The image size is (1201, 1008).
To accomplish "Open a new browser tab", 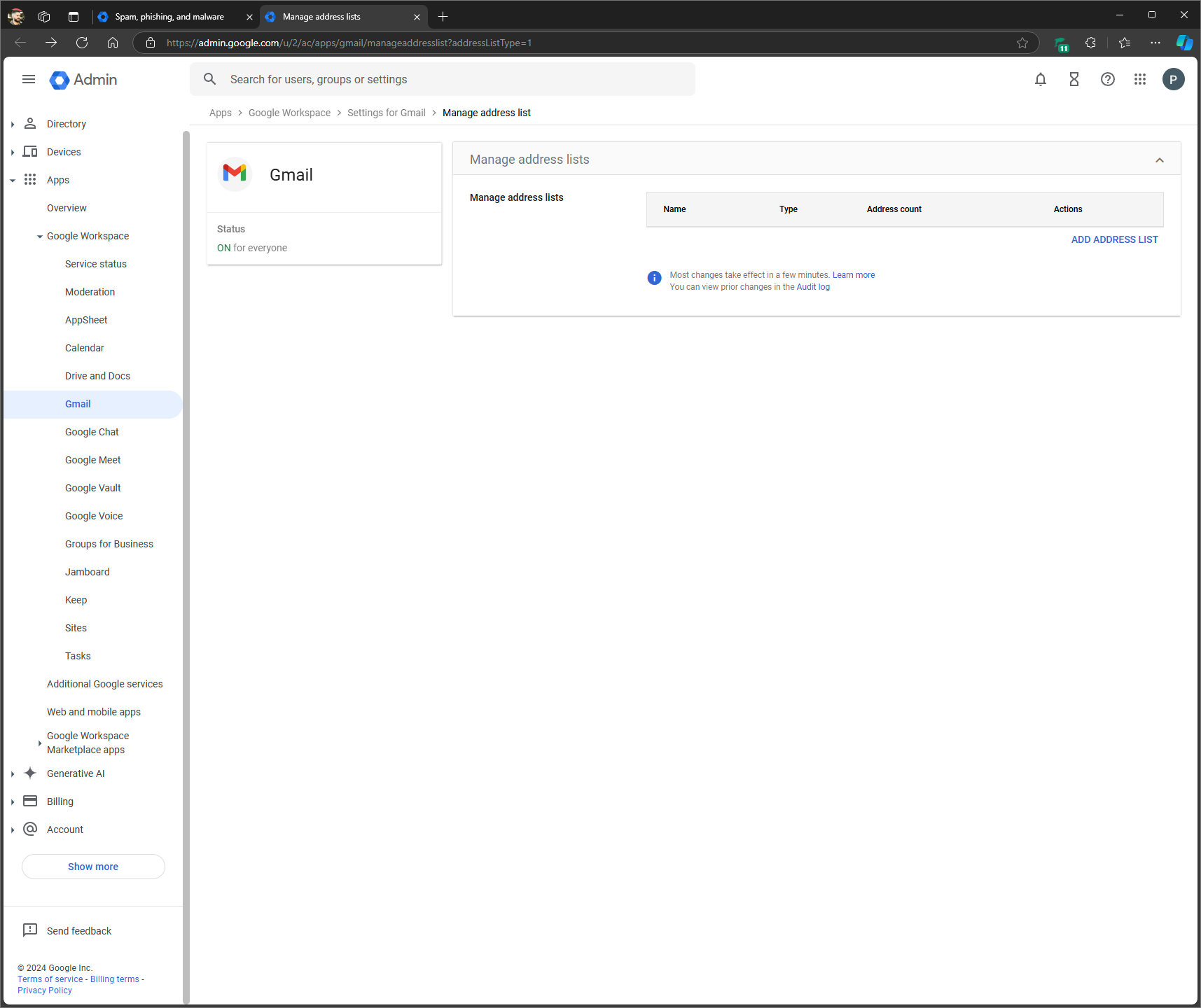I will 443,17.
